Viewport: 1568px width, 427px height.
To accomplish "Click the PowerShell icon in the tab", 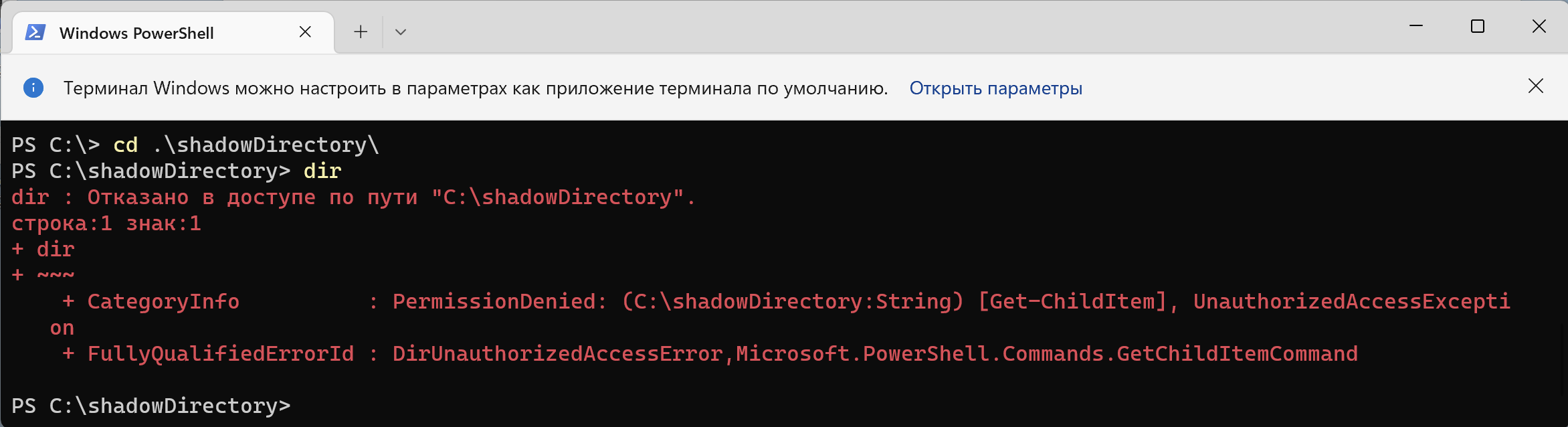I will [35, 32].
